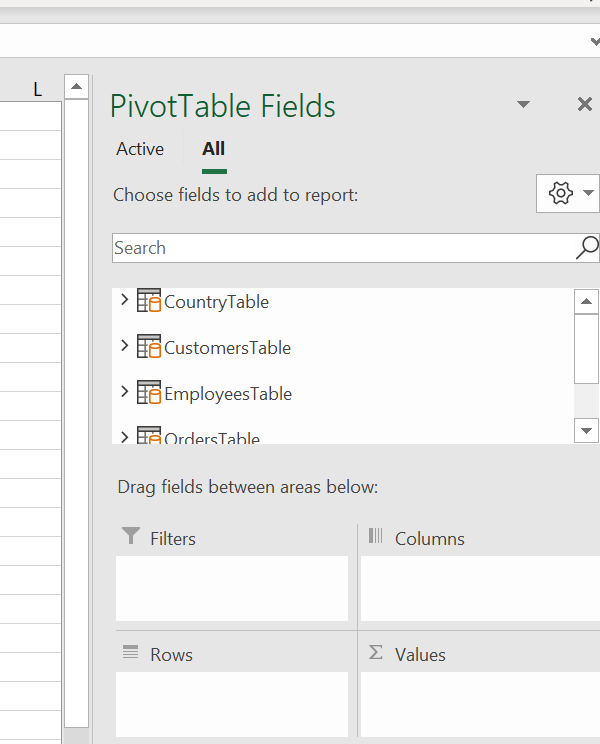This screenshot has width=600, height=744.
Task: Click the Filters funnel icon
Action: [130, 537]
